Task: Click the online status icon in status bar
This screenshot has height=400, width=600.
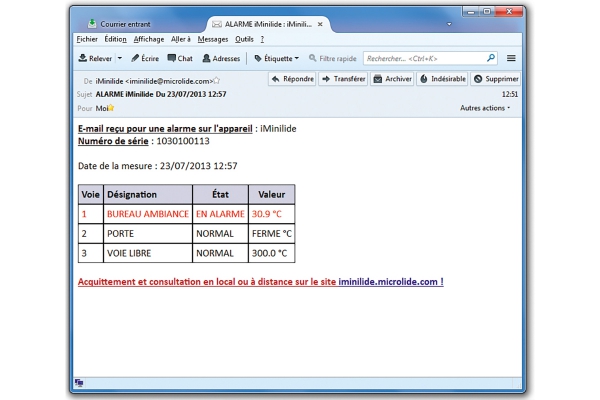Action: tap(79, 382)
